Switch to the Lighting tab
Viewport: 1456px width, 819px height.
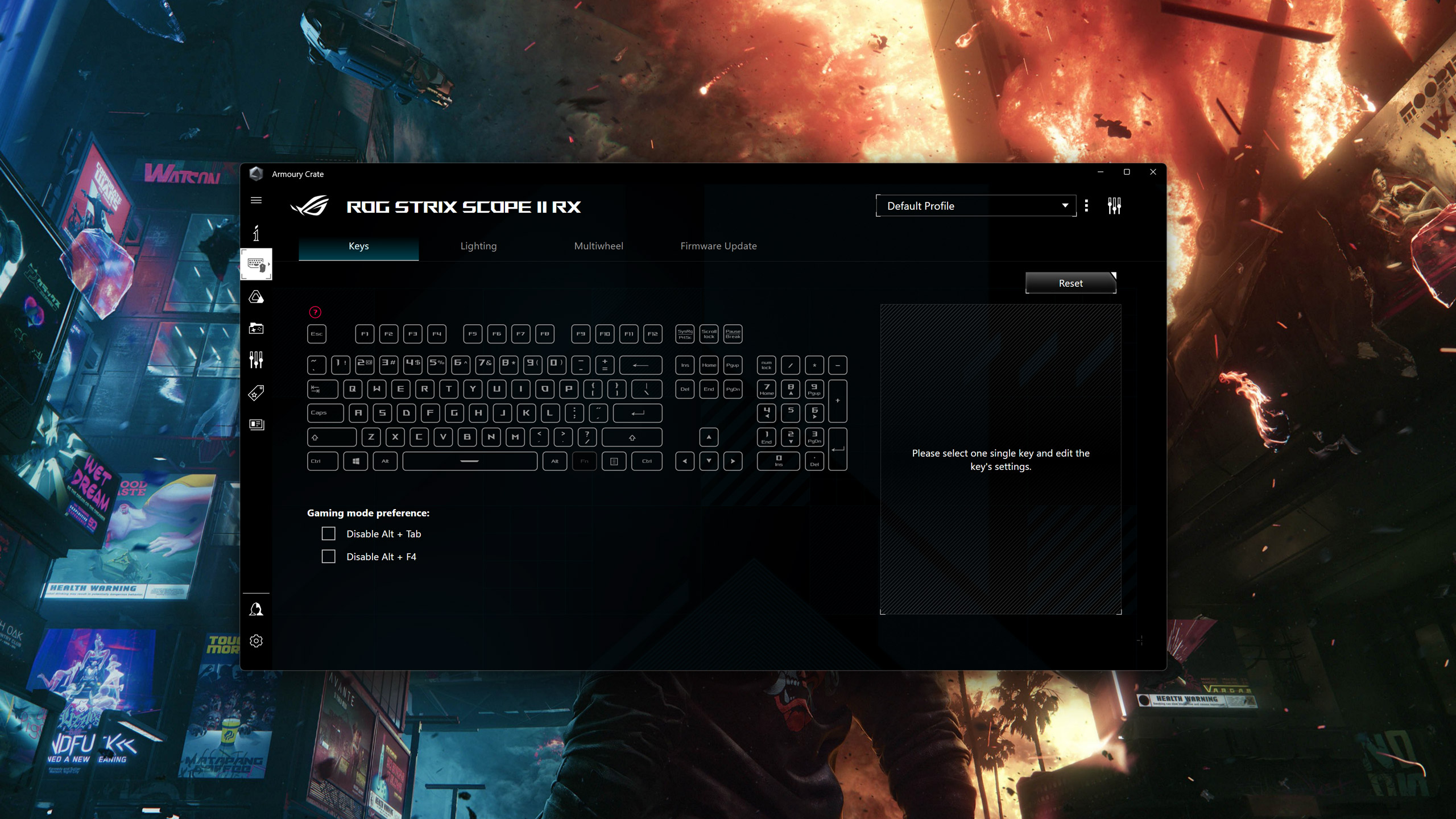pos(478,245)
